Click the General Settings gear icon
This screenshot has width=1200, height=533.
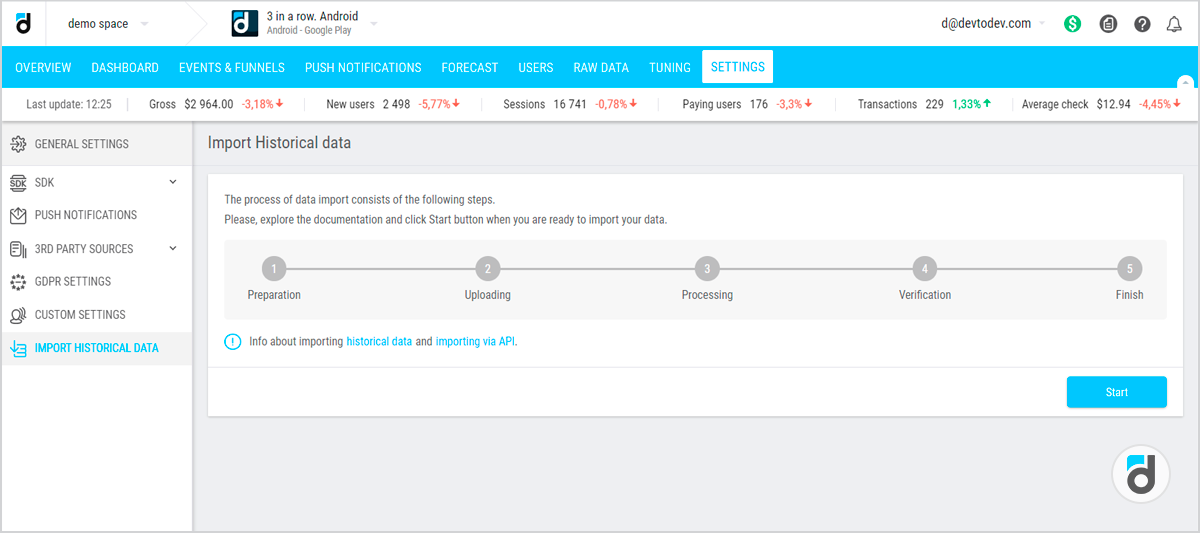[18, 144]
